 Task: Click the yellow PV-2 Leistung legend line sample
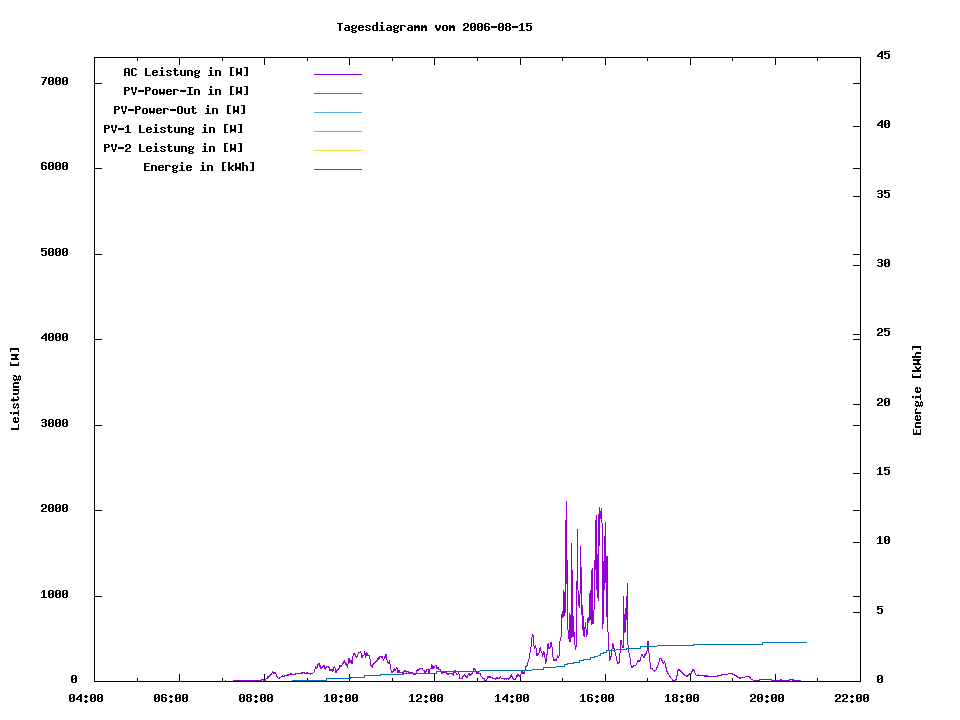337,150
